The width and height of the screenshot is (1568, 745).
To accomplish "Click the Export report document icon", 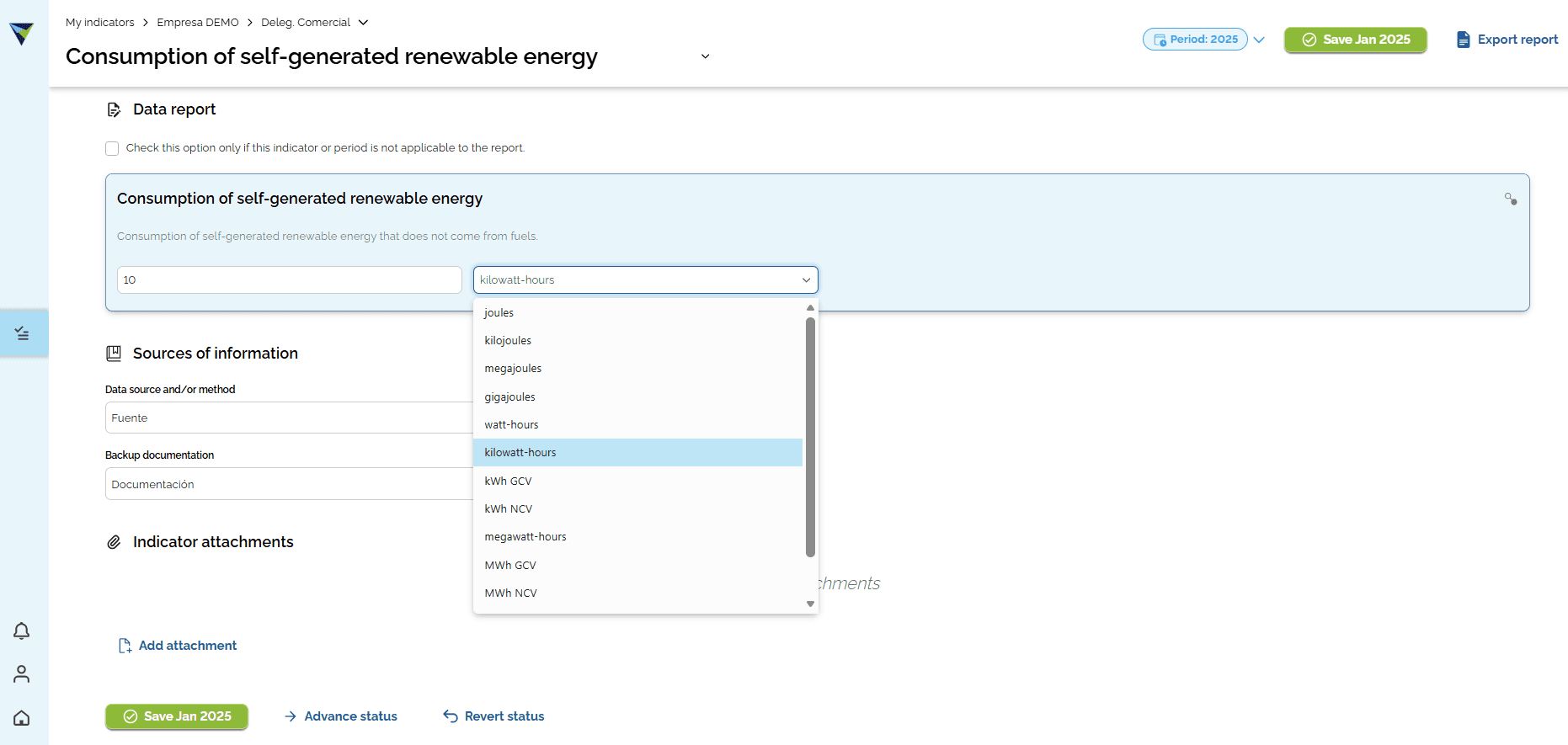I will (x=1464, y=40).
